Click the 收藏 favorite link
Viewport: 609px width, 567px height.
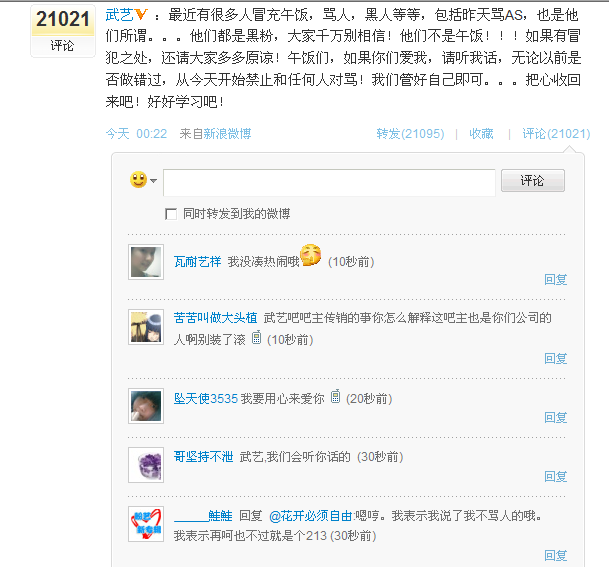[481, 134]
